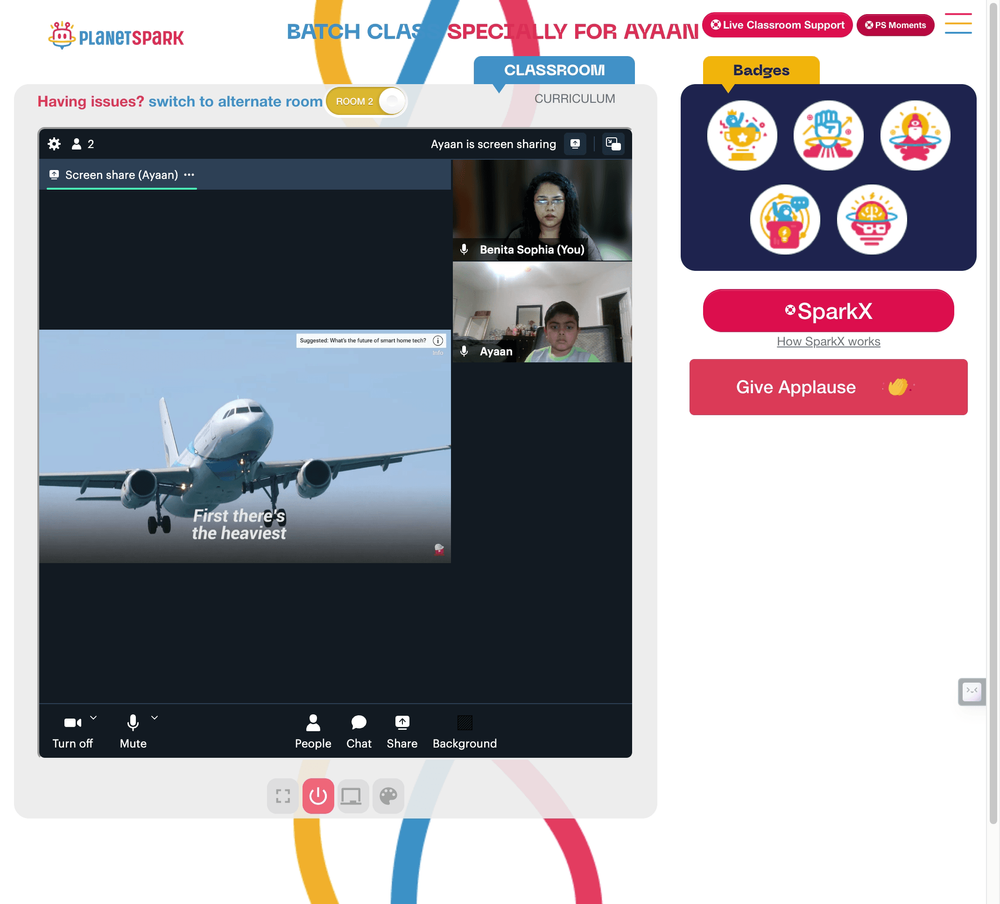This screenshot has width=1000, height=904.
Task: Open screen share tab more options
Action: [189, 175]
